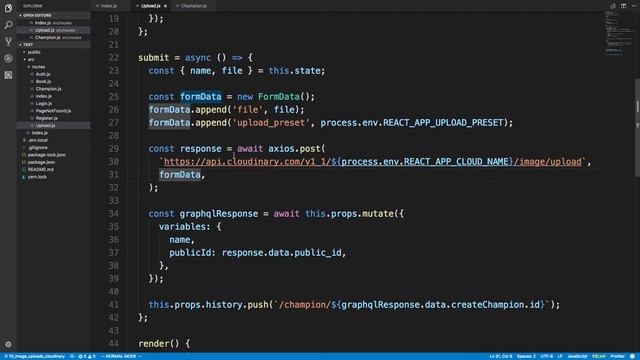Open Auth.js in routes folder
Screen dimensions: 640x360
(x=43, y=74)
